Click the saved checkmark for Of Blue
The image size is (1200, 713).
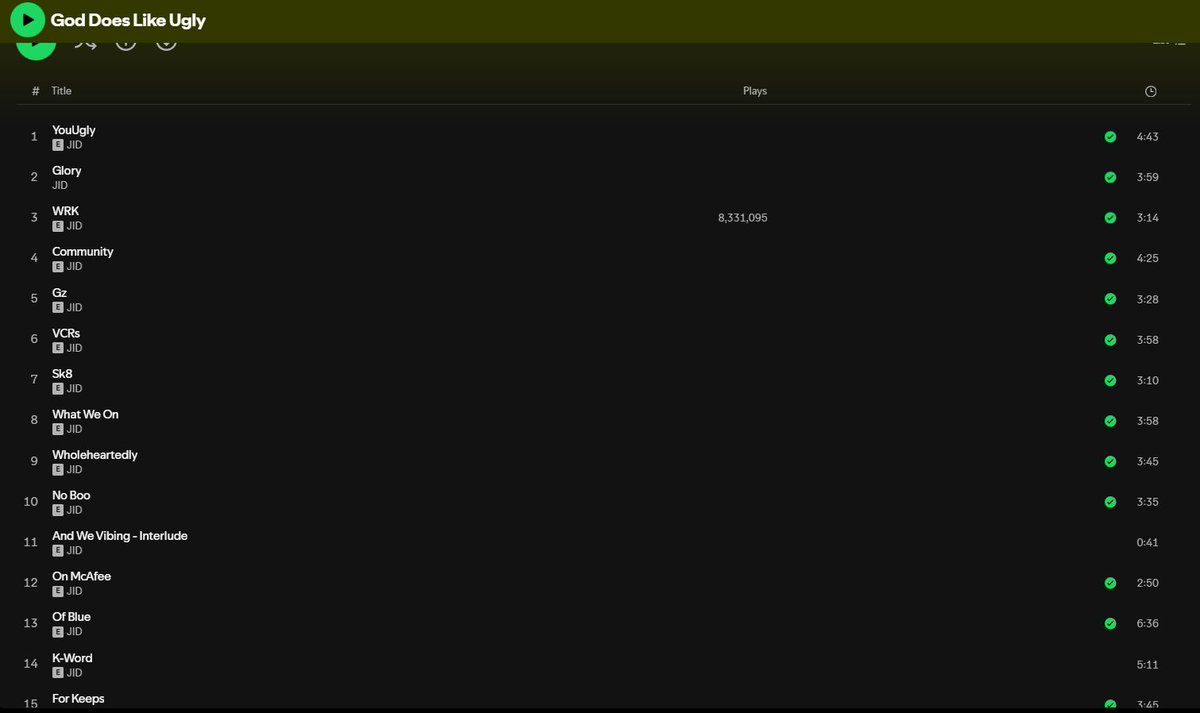(1110, 624)
